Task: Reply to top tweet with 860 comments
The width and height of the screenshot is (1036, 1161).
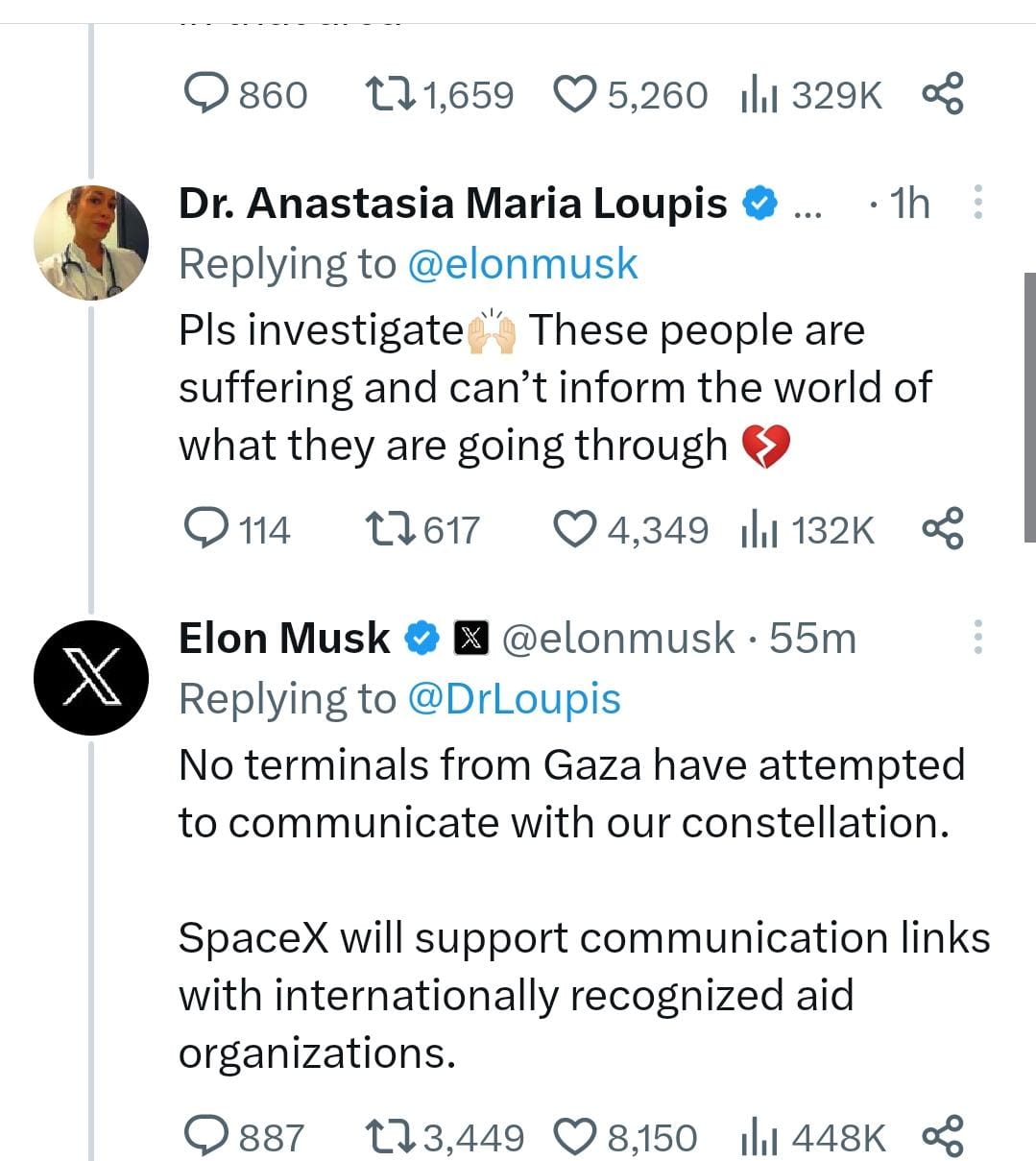Action: (205, 94)
